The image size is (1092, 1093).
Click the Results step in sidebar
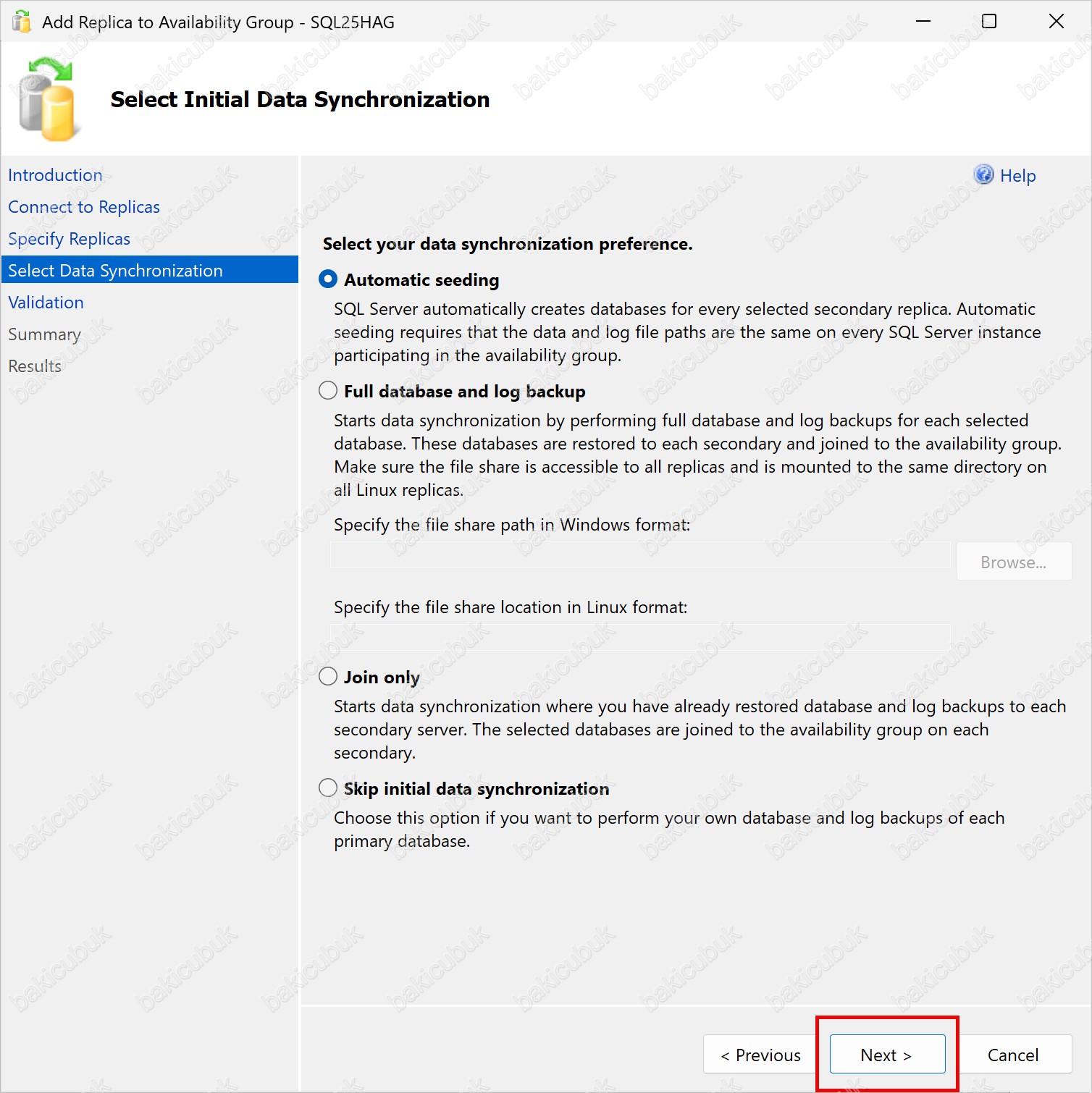click(x=35, y=366)
